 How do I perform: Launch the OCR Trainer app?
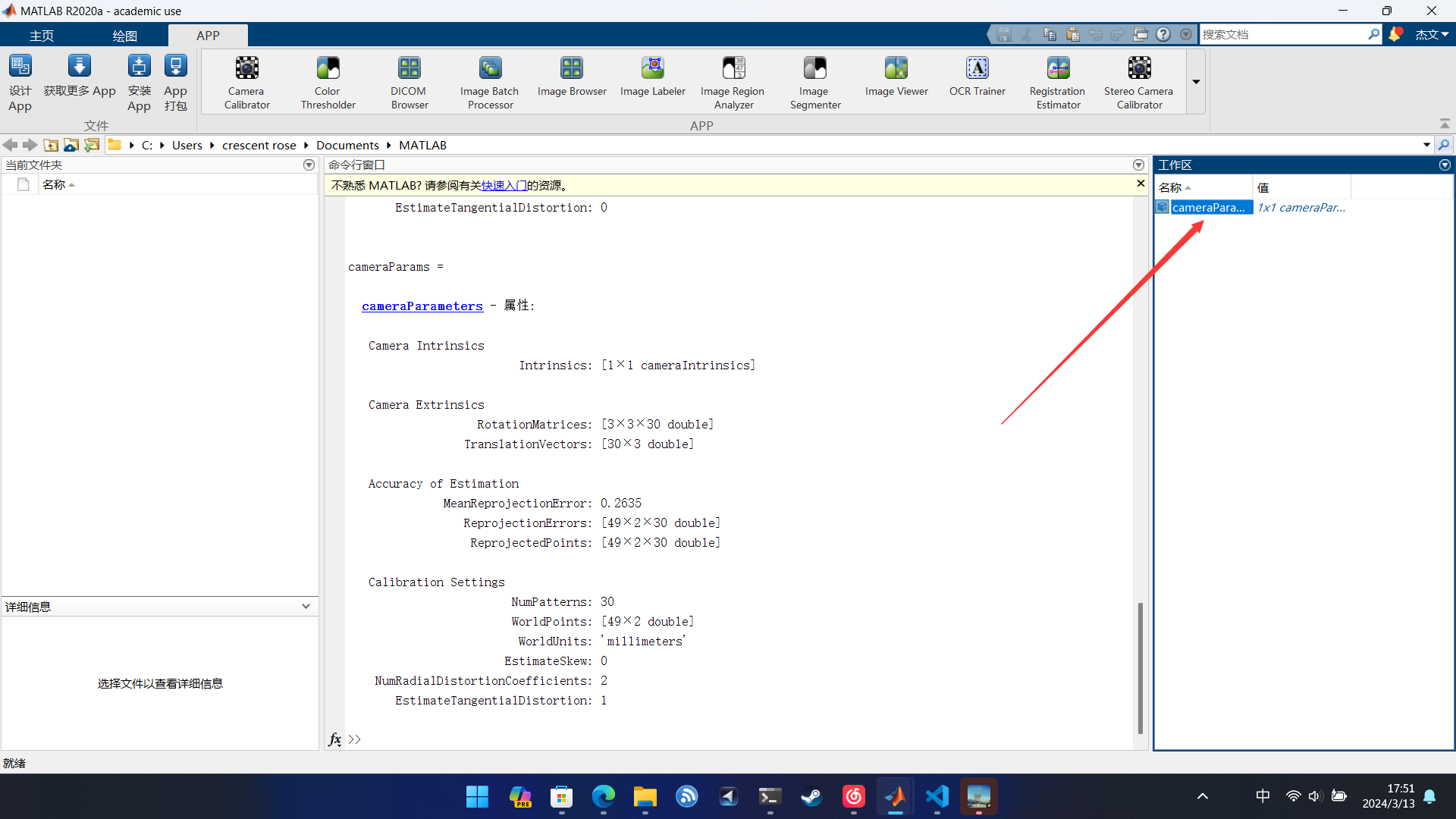(x=977, y=76)
